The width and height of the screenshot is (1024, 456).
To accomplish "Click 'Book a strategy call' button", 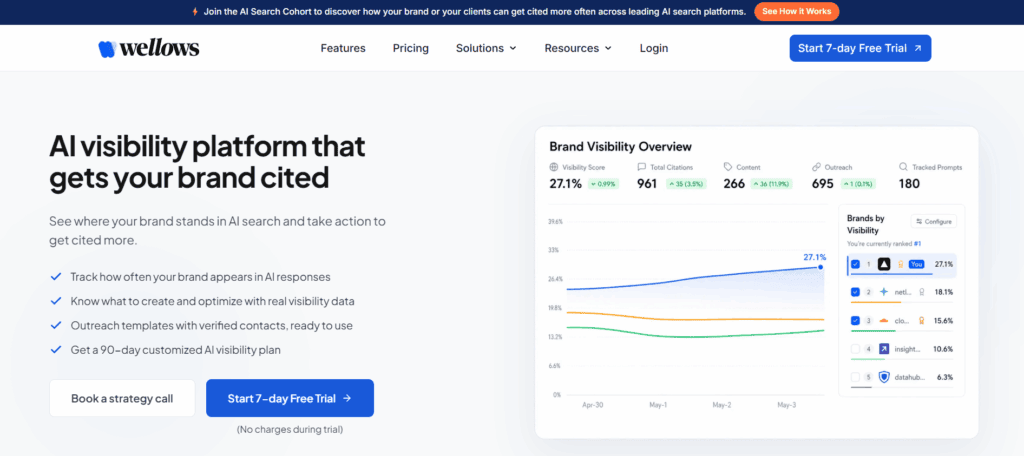I will pyautogui.click(x=122, y=398).
